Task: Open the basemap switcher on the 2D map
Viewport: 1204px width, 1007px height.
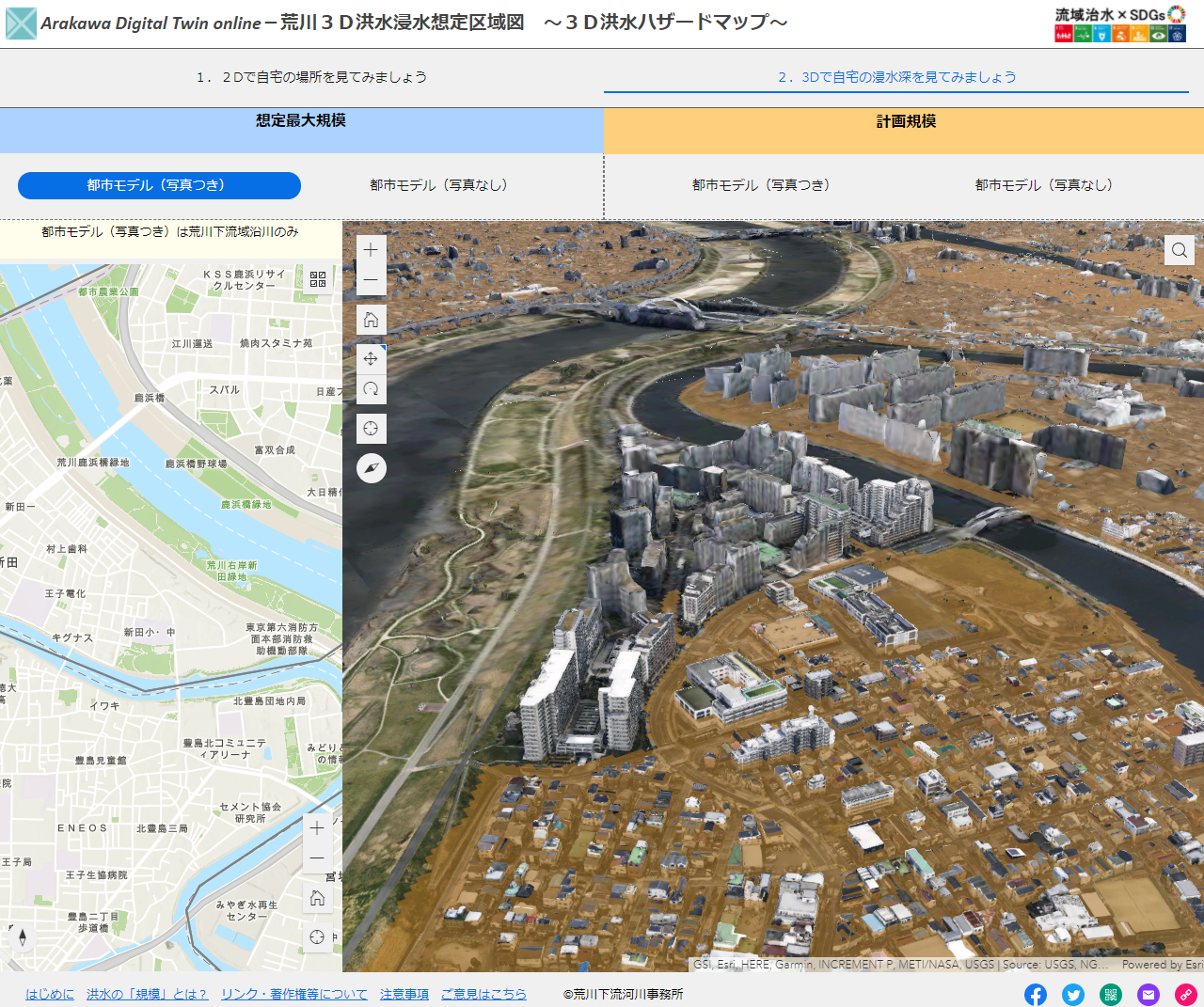Action: point(317,279)
